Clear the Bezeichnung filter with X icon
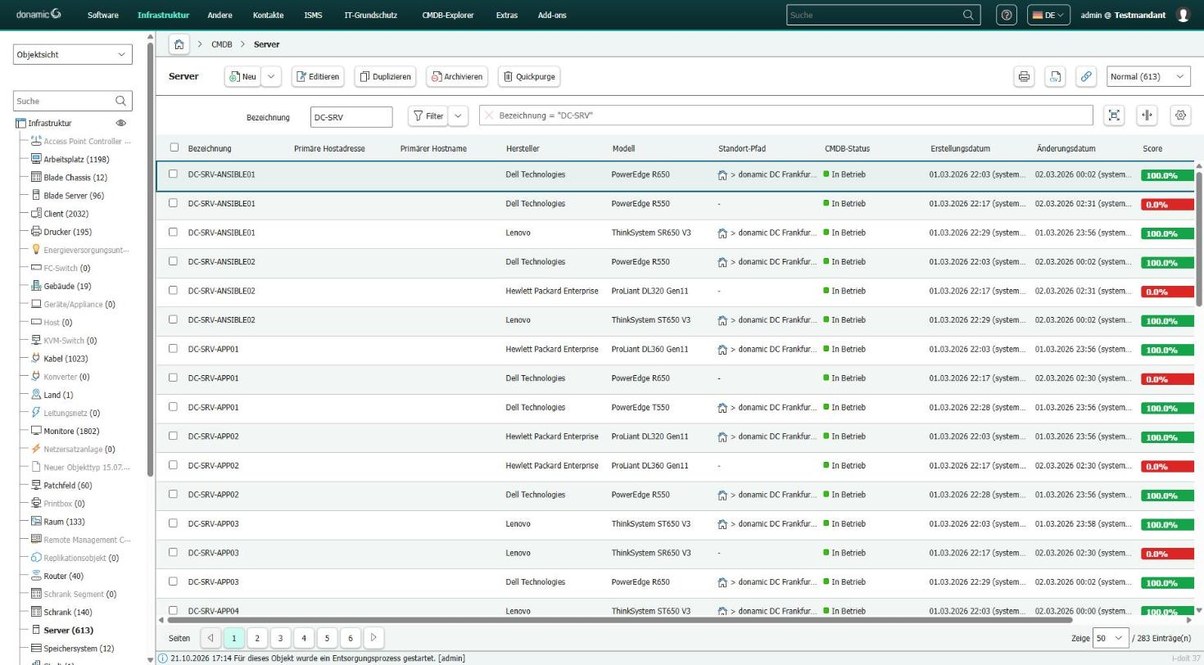 (489, 116)
